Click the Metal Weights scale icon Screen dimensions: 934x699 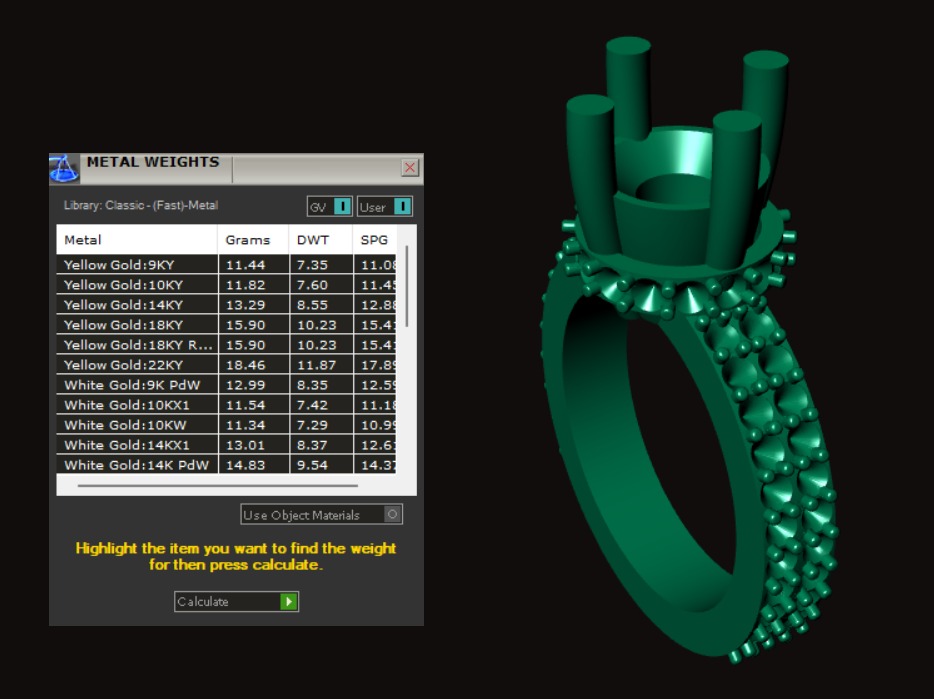point(64,168)
